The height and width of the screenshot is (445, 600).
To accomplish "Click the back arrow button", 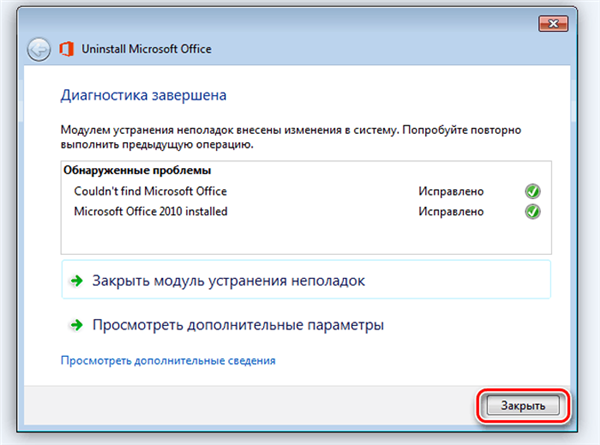I will 39,49.
